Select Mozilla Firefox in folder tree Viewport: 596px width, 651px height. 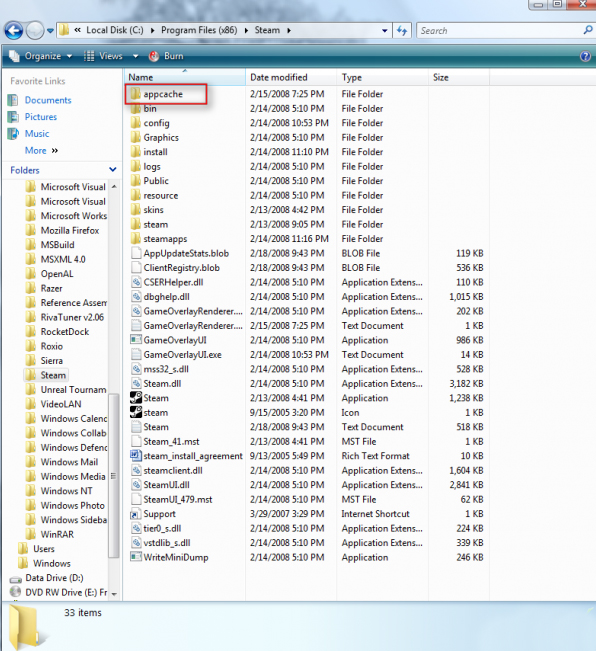click(x=62, y=230)
